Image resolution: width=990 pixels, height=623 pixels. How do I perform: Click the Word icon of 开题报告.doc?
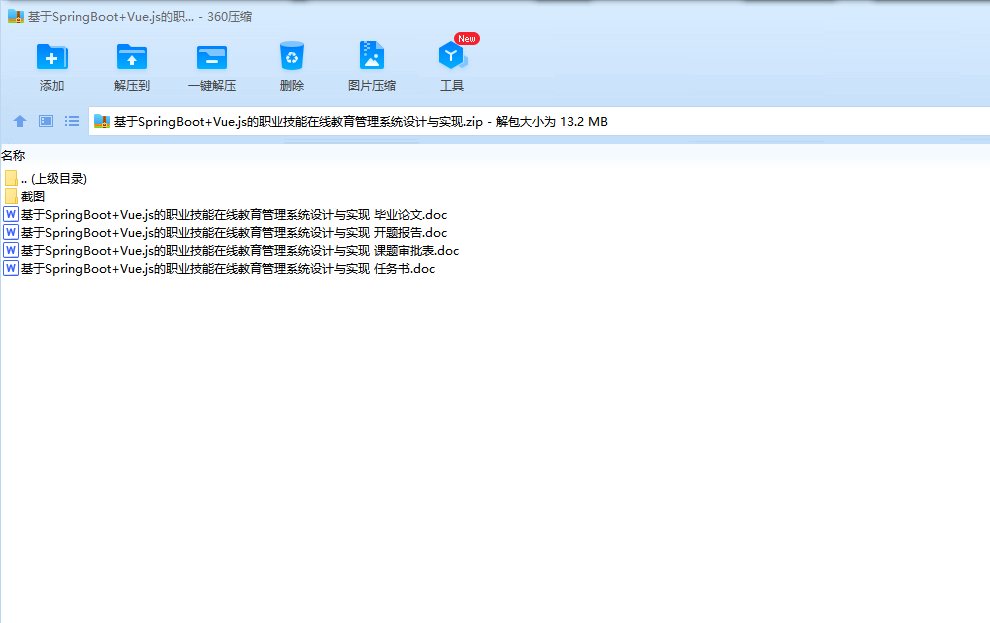(x=11, y=232)
